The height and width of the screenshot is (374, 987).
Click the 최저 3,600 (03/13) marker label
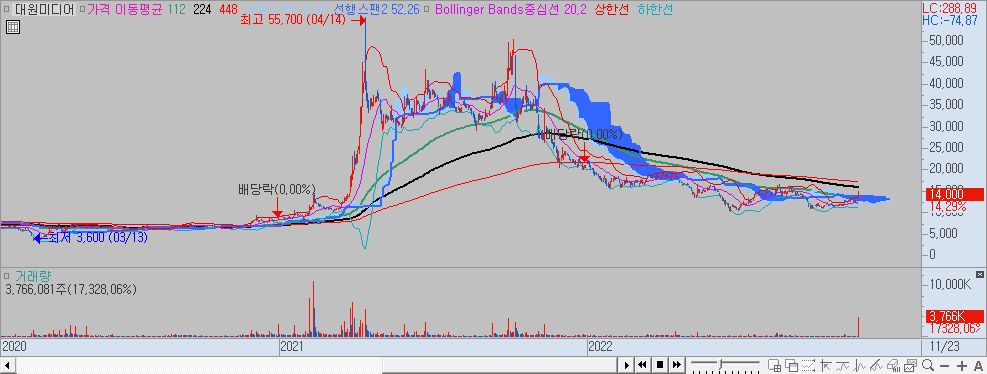(99, 238)
